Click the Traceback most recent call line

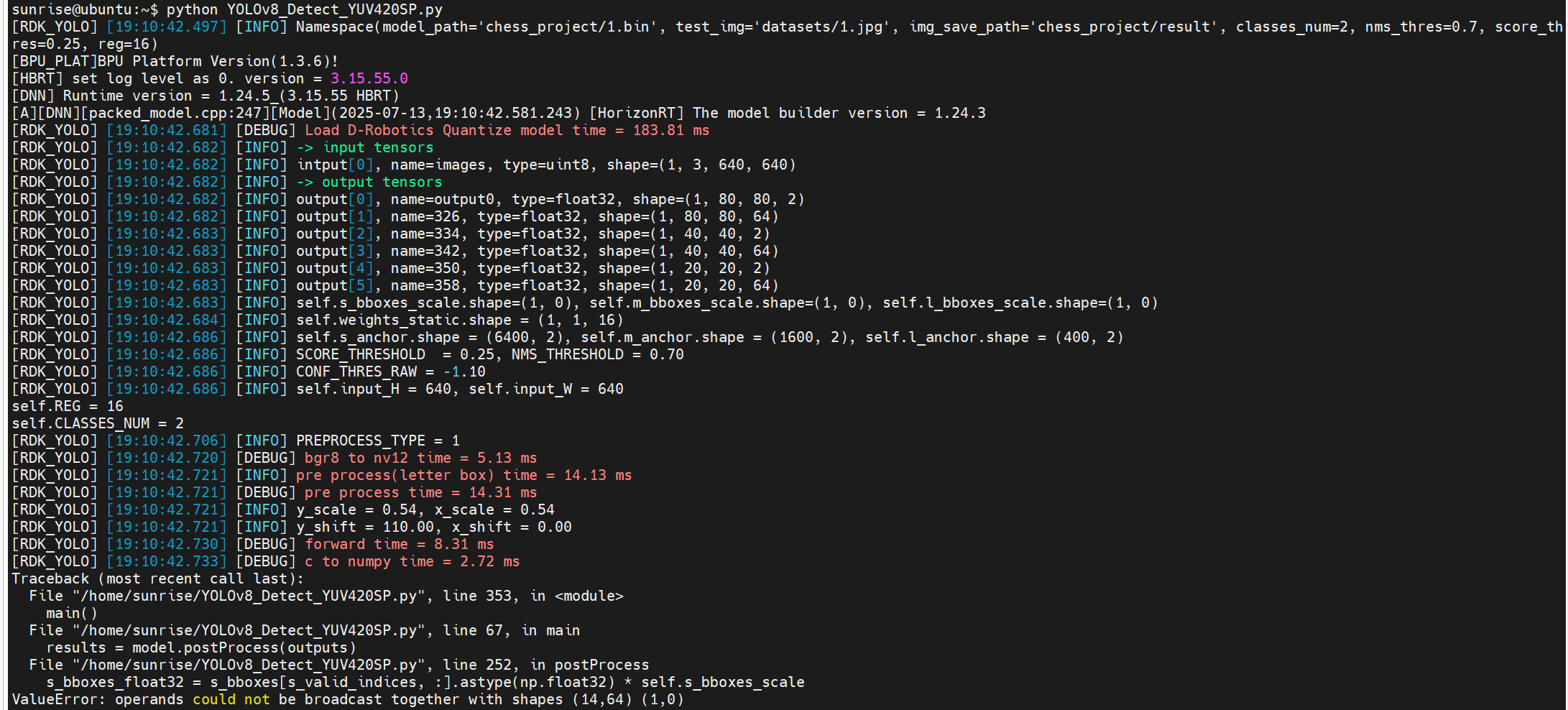coord(158,578)
